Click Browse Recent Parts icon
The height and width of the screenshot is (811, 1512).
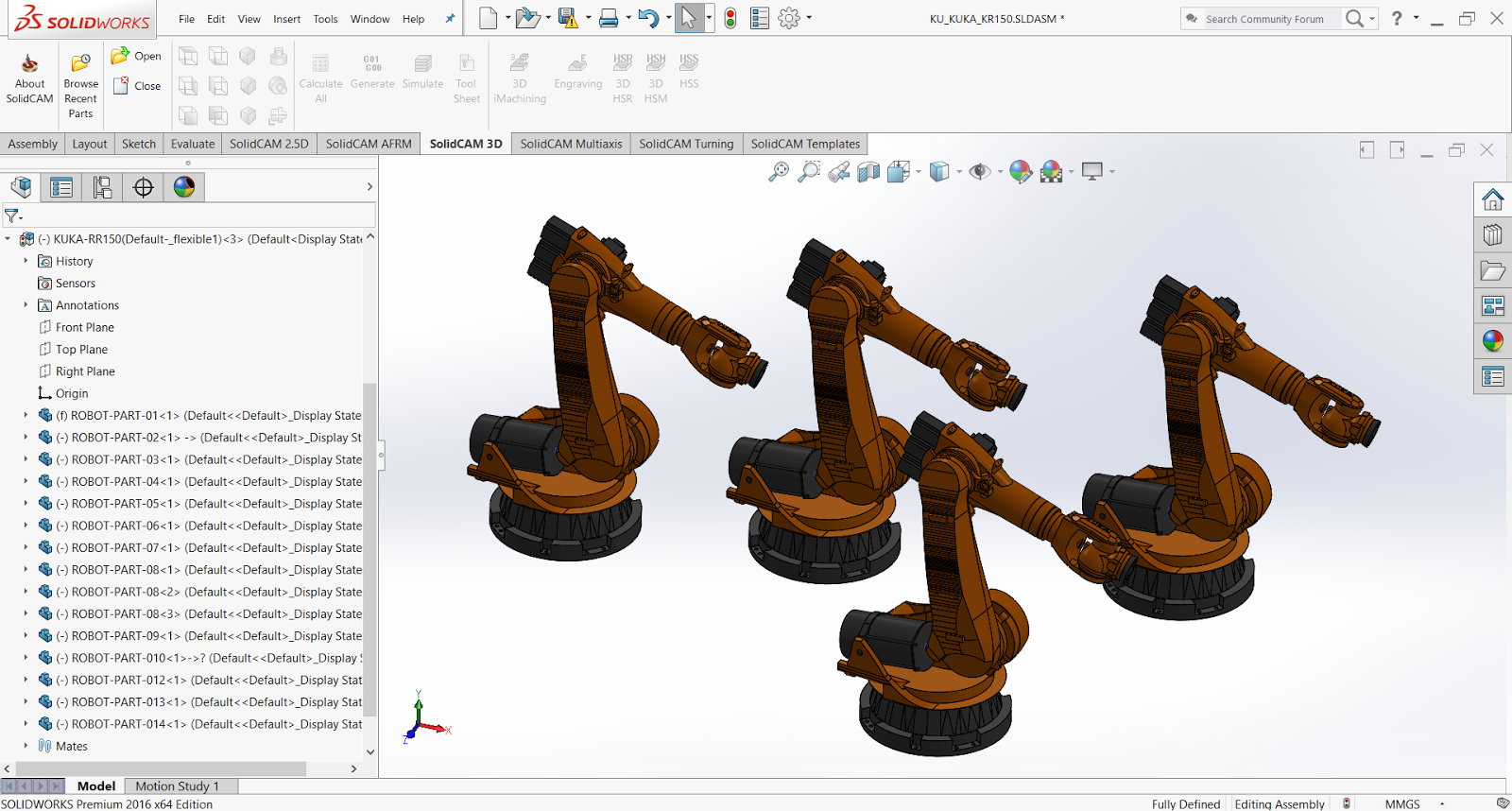pyautogui.click(x=80, y=63)
